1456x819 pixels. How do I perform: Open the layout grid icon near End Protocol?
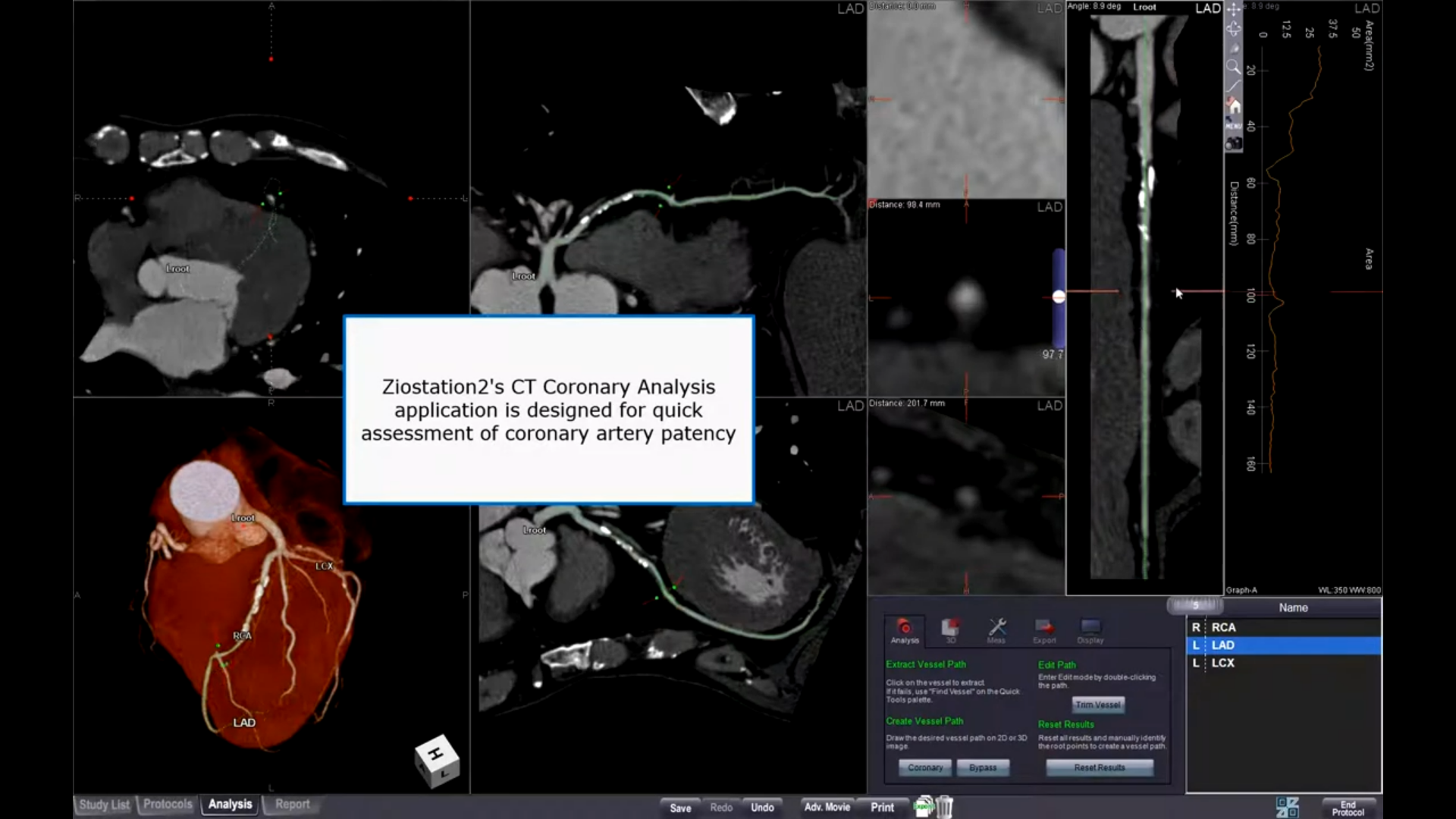pyautogui.click(x=1287, y=807)
